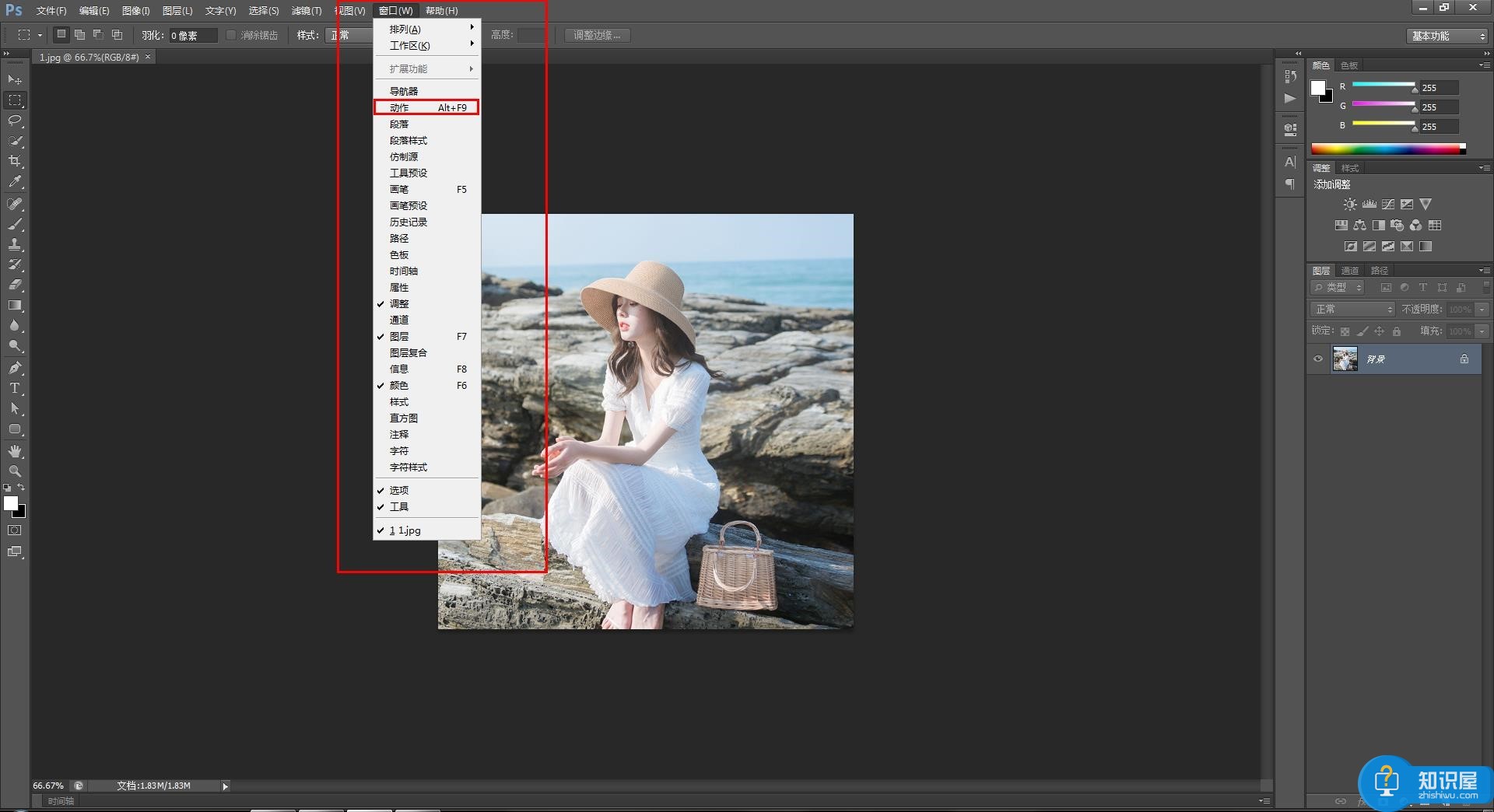
Task: Click the R channel slider
Action: point(1384,86)
